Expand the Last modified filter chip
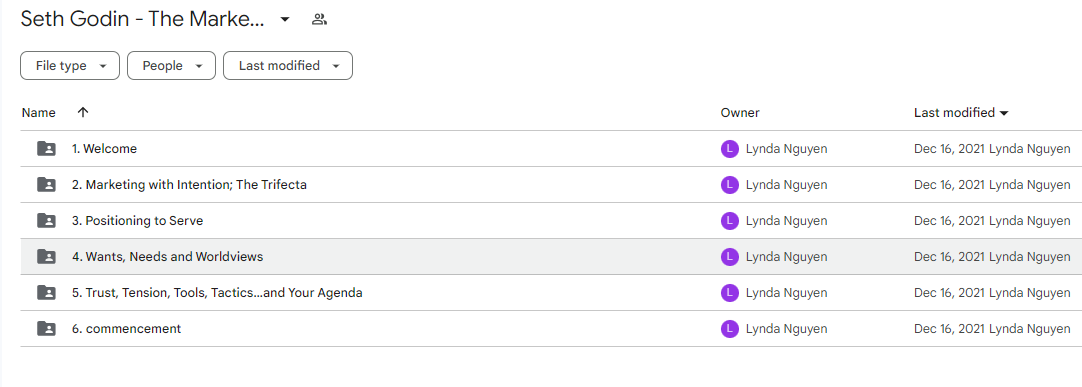 [288, 66]
